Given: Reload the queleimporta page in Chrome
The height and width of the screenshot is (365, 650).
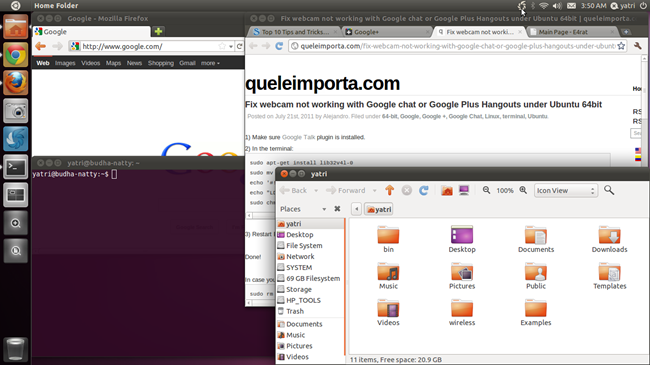Looking at the screenshot, I should 279,46.
